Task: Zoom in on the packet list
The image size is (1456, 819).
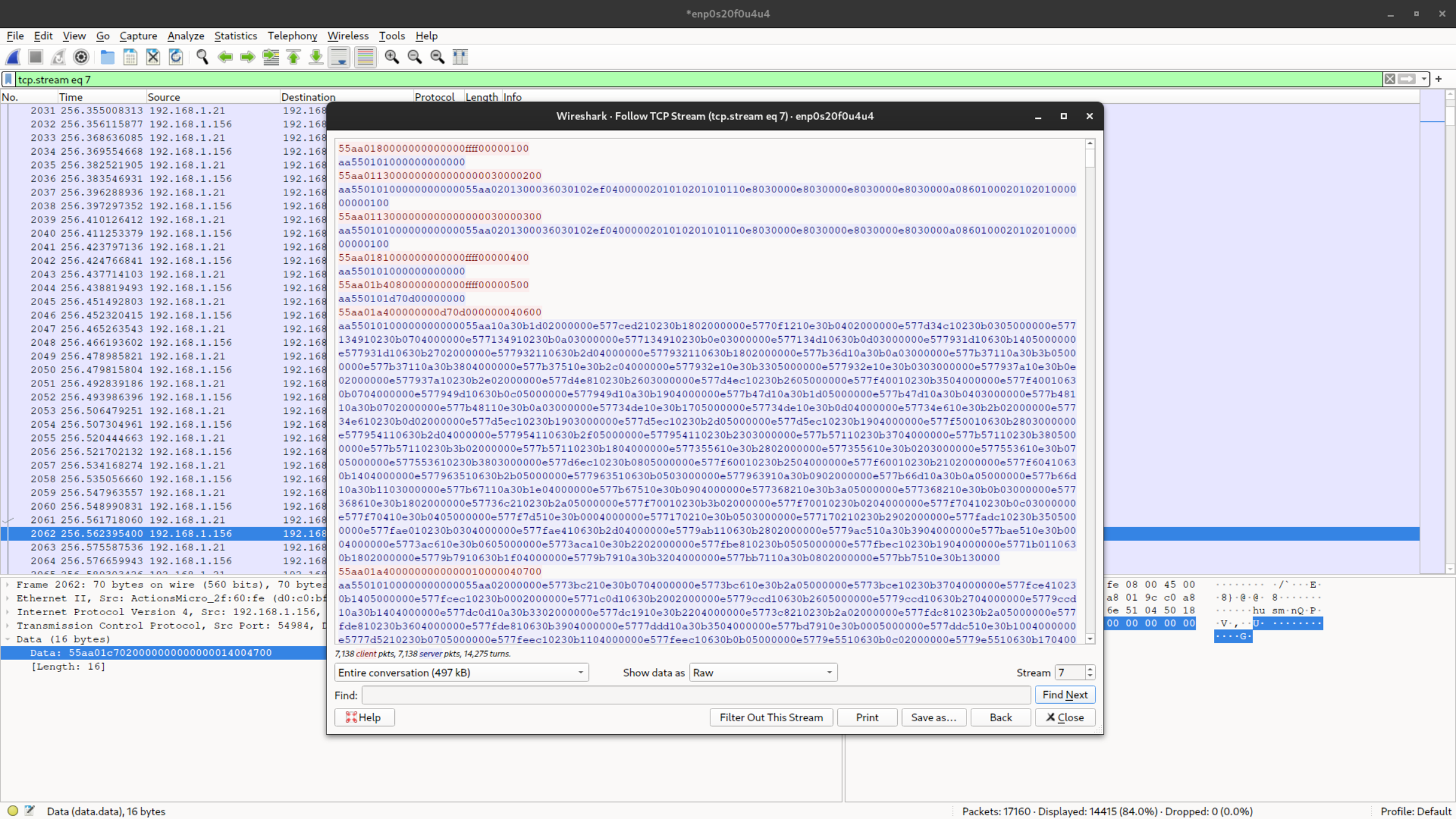Action: pyautogui.click(x=391, y=57)
